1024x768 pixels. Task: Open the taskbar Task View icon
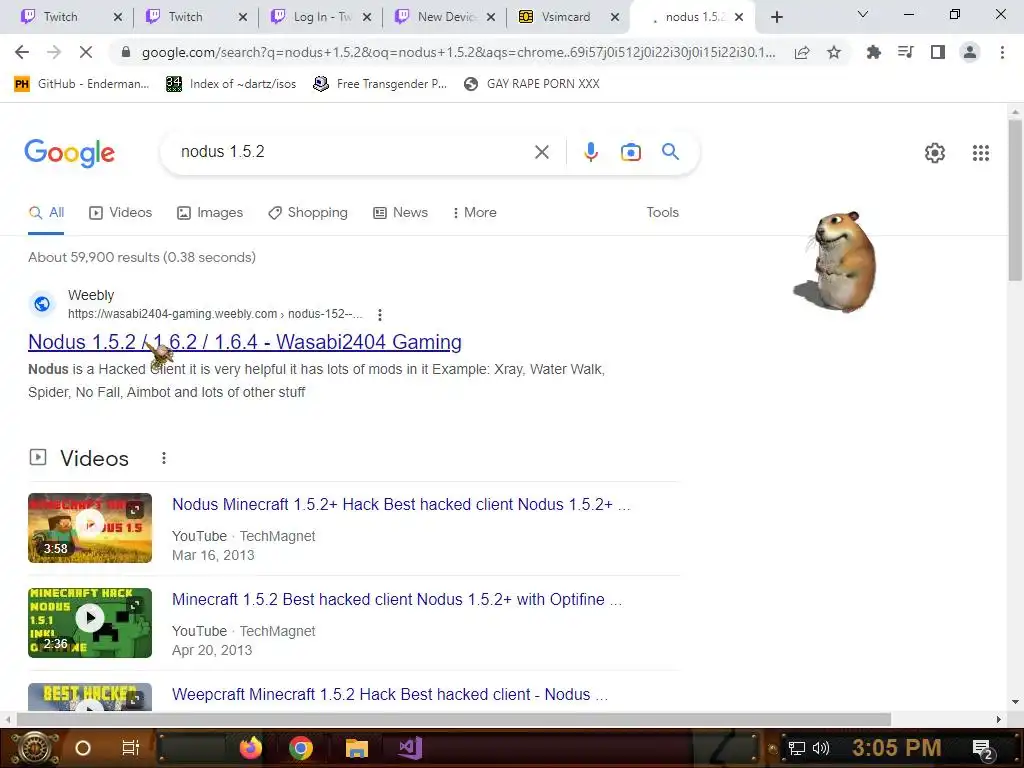pyautogui.click(x=131, y=748)
